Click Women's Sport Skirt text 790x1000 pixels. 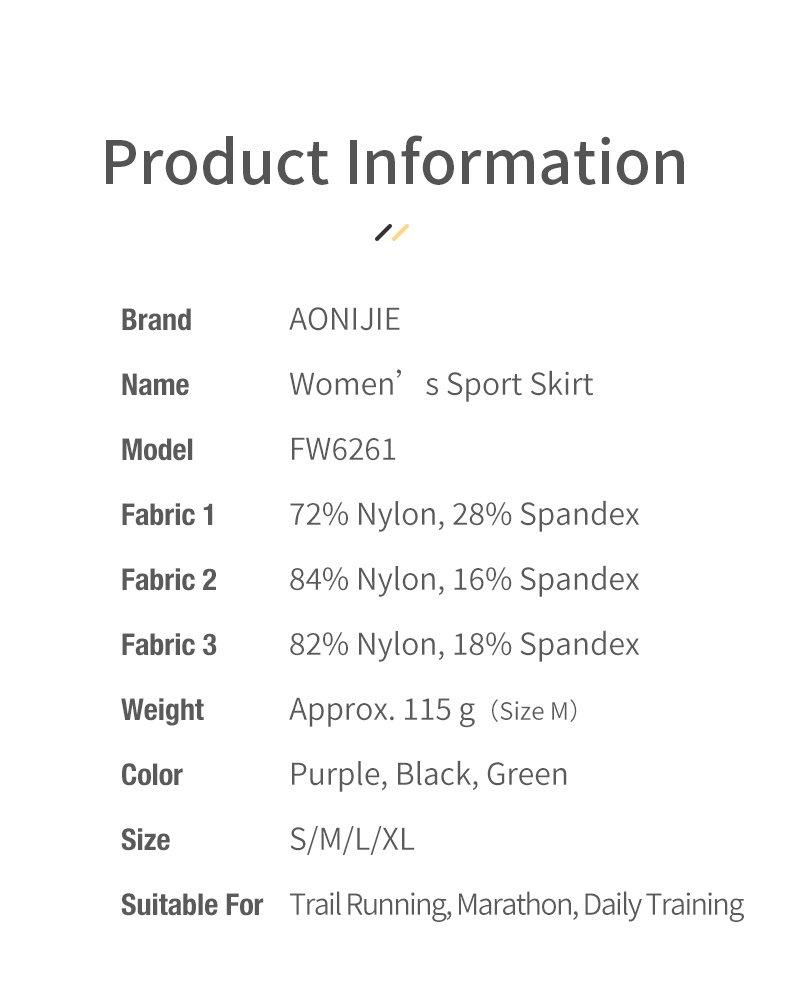[x=441, y=384]
